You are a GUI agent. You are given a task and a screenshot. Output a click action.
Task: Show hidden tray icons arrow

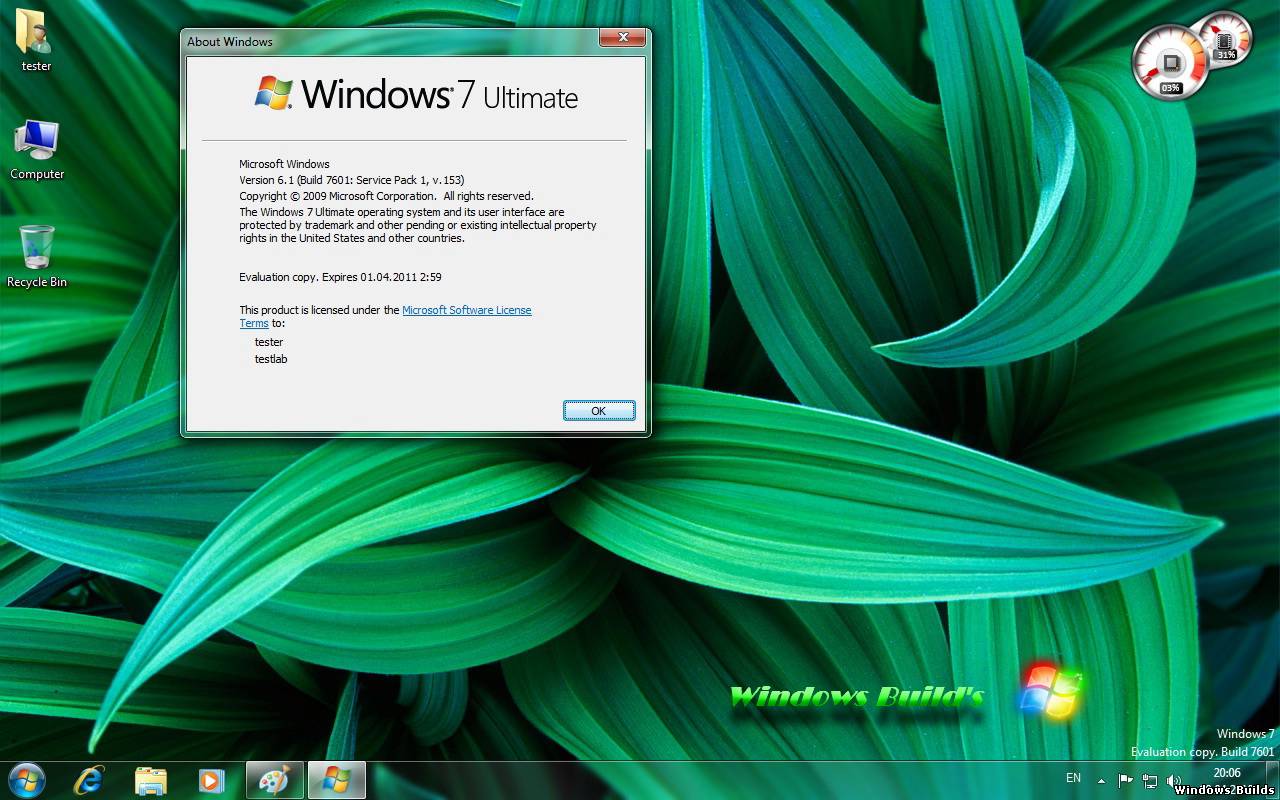(x=1101, y=780)
